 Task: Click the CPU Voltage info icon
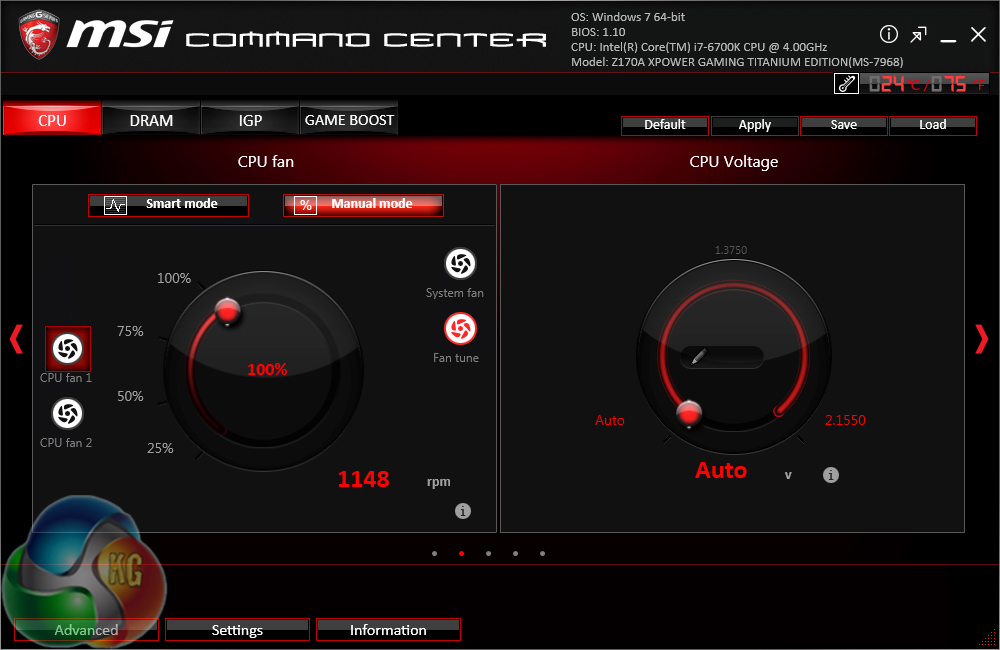point(830,475)
